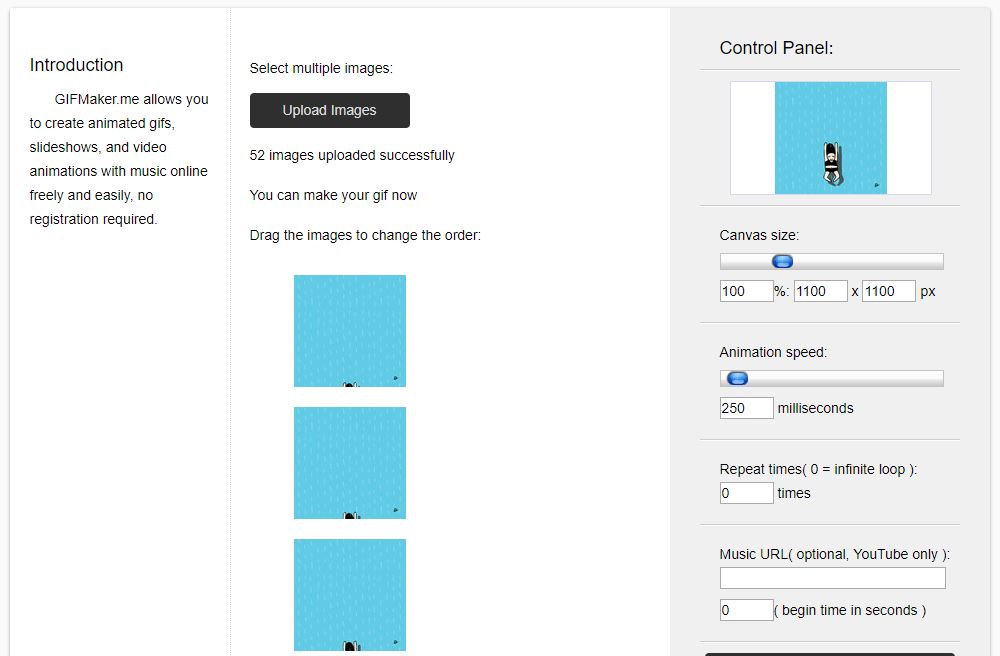Click the Introduction heading

click(x=76, y=65)
